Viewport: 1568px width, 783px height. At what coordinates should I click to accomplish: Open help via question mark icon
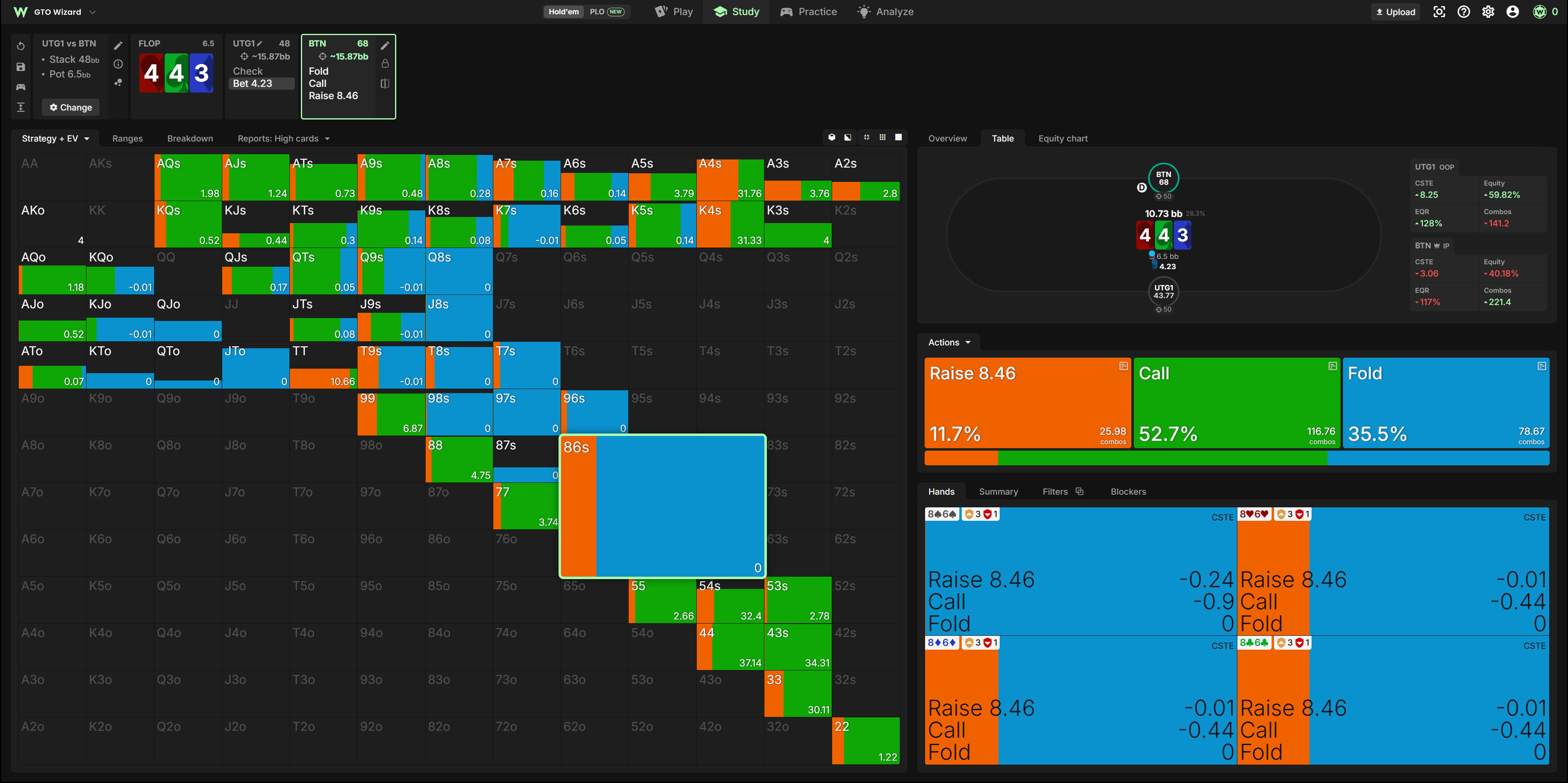pos(1463,11)
